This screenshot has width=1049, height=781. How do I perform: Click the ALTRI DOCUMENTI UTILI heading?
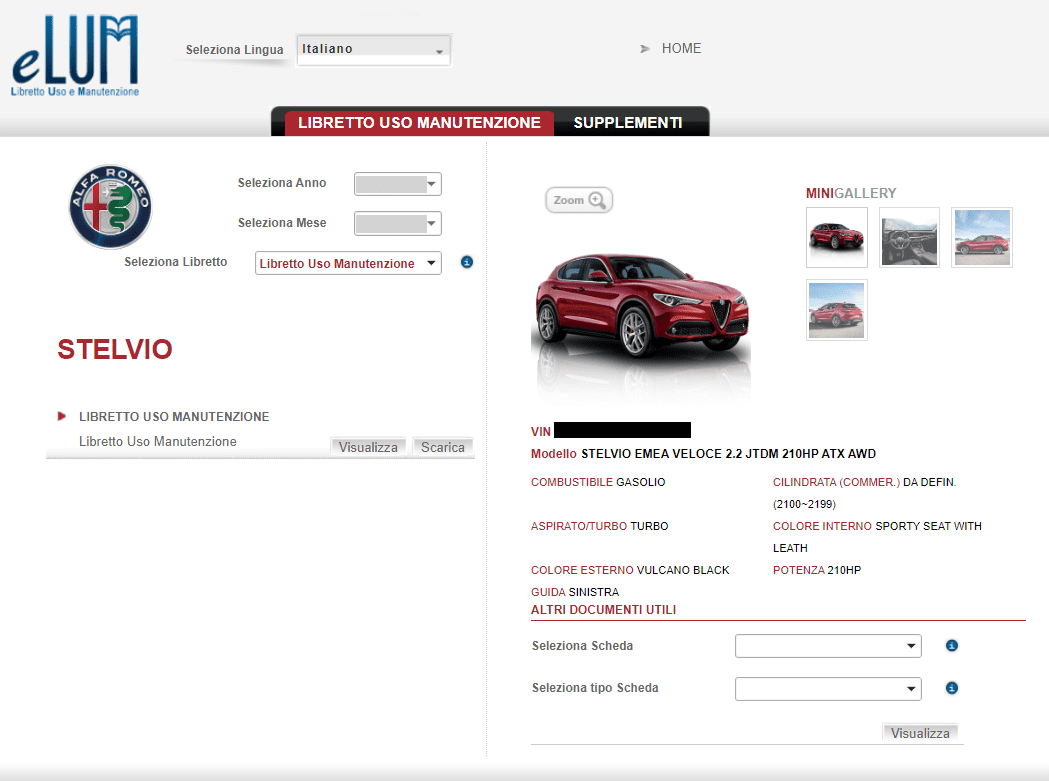coord(603,610)
